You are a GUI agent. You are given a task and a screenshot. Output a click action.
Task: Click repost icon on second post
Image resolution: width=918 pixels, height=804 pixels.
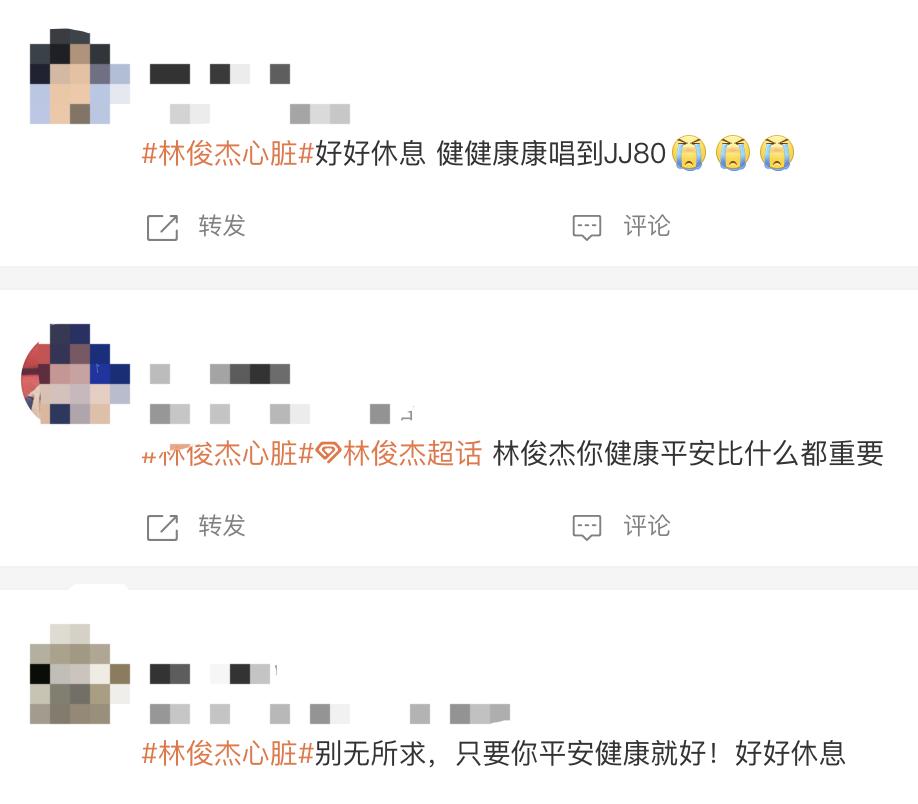[162, 528]
